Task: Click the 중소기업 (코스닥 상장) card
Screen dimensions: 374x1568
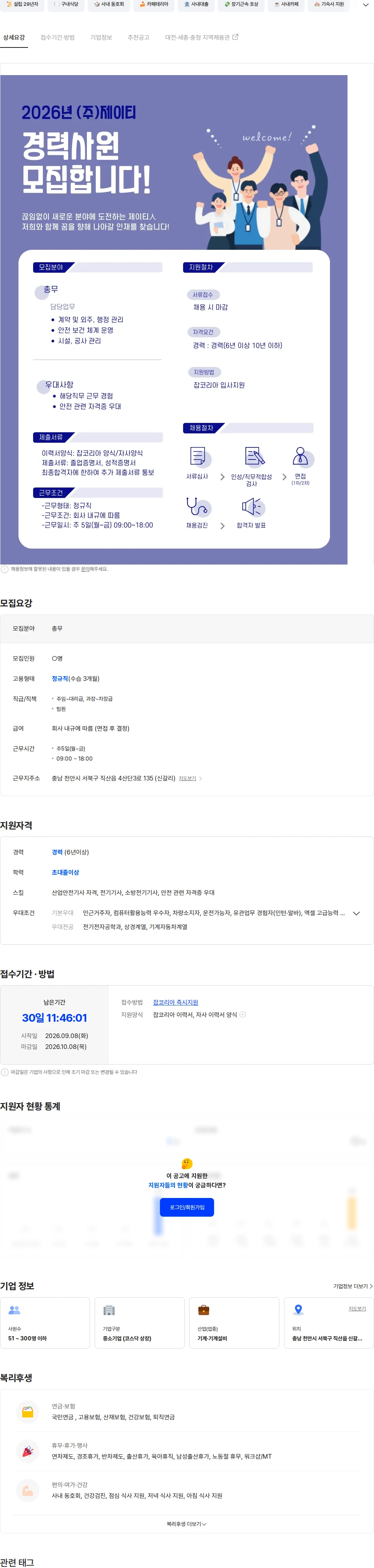Action: [139, 1323]
